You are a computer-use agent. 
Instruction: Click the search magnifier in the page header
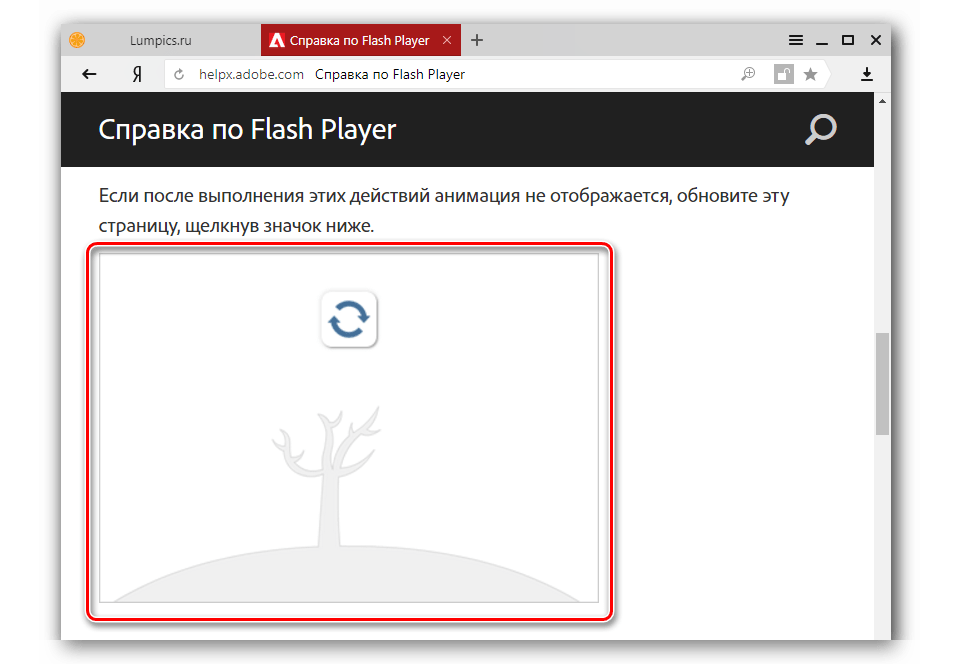coord(820,129)
